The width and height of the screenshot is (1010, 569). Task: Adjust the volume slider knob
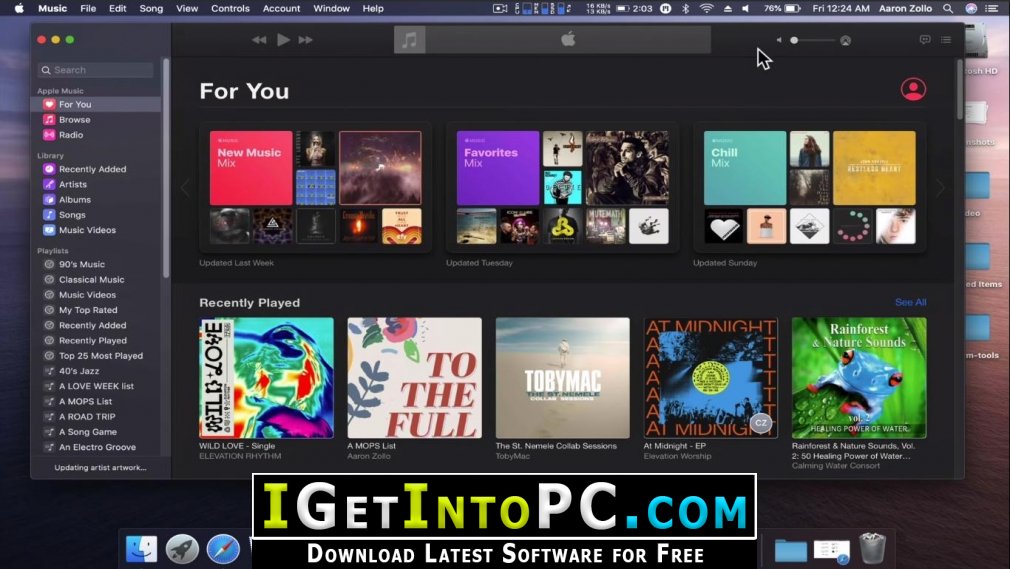tap(794, 40)
